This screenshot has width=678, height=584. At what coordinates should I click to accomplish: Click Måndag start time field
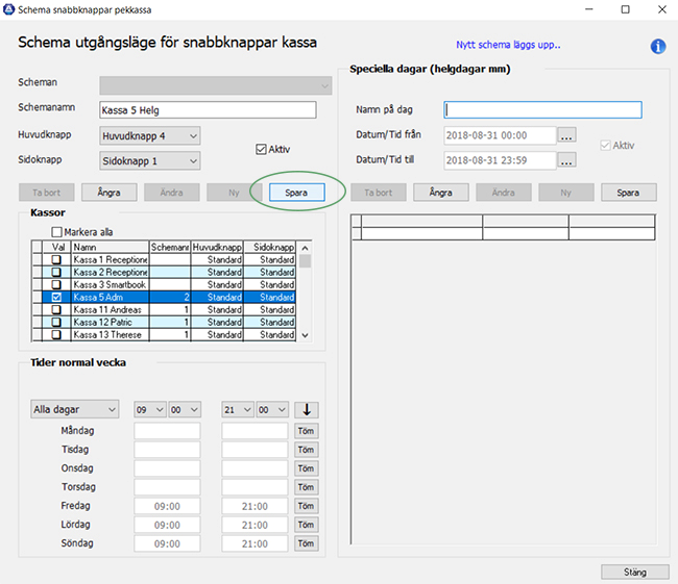(167, 431)
